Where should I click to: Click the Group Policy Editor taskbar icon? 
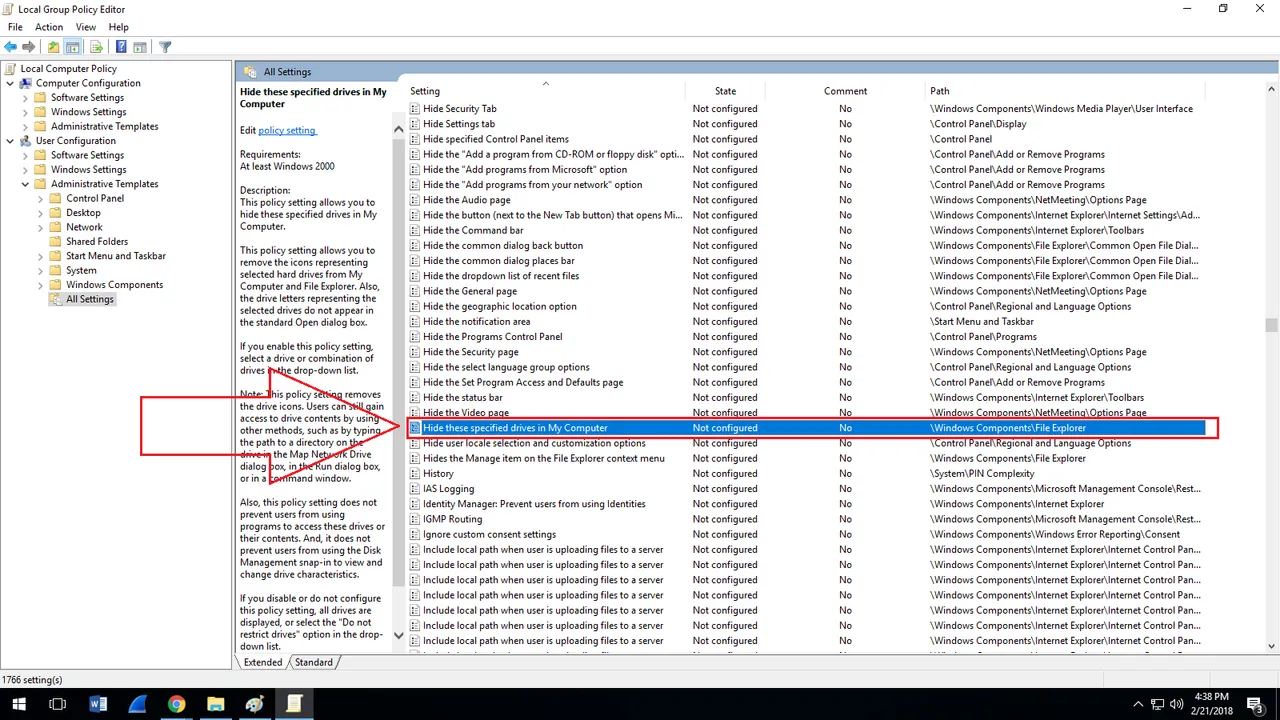click(293, 704)
